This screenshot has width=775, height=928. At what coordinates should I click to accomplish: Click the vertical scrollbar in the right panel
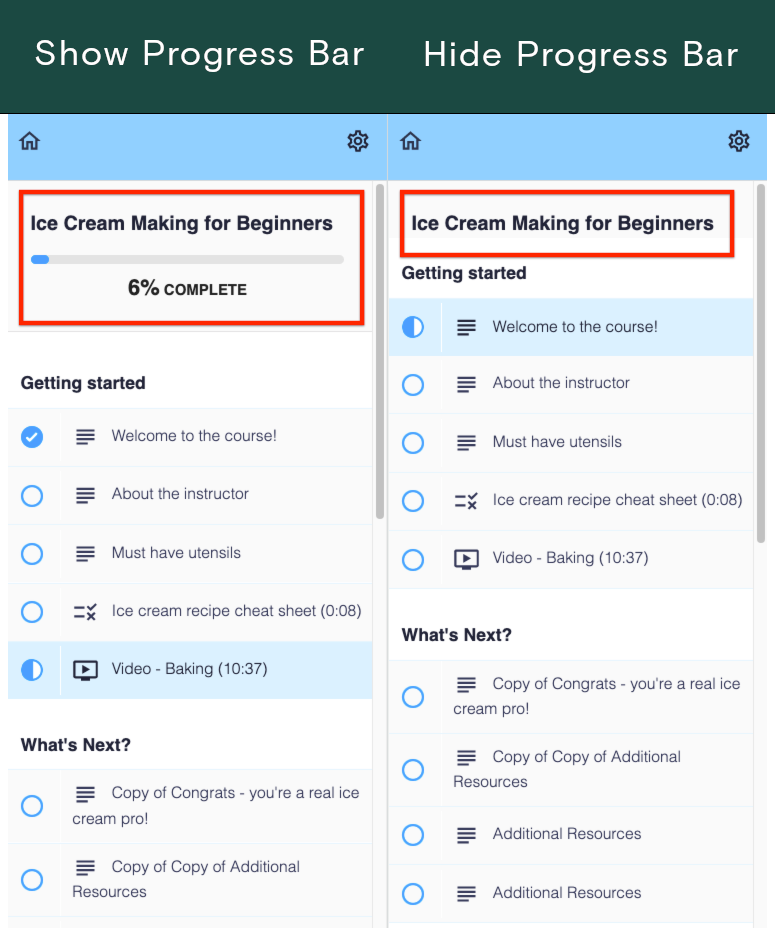[x=761, y=363]
